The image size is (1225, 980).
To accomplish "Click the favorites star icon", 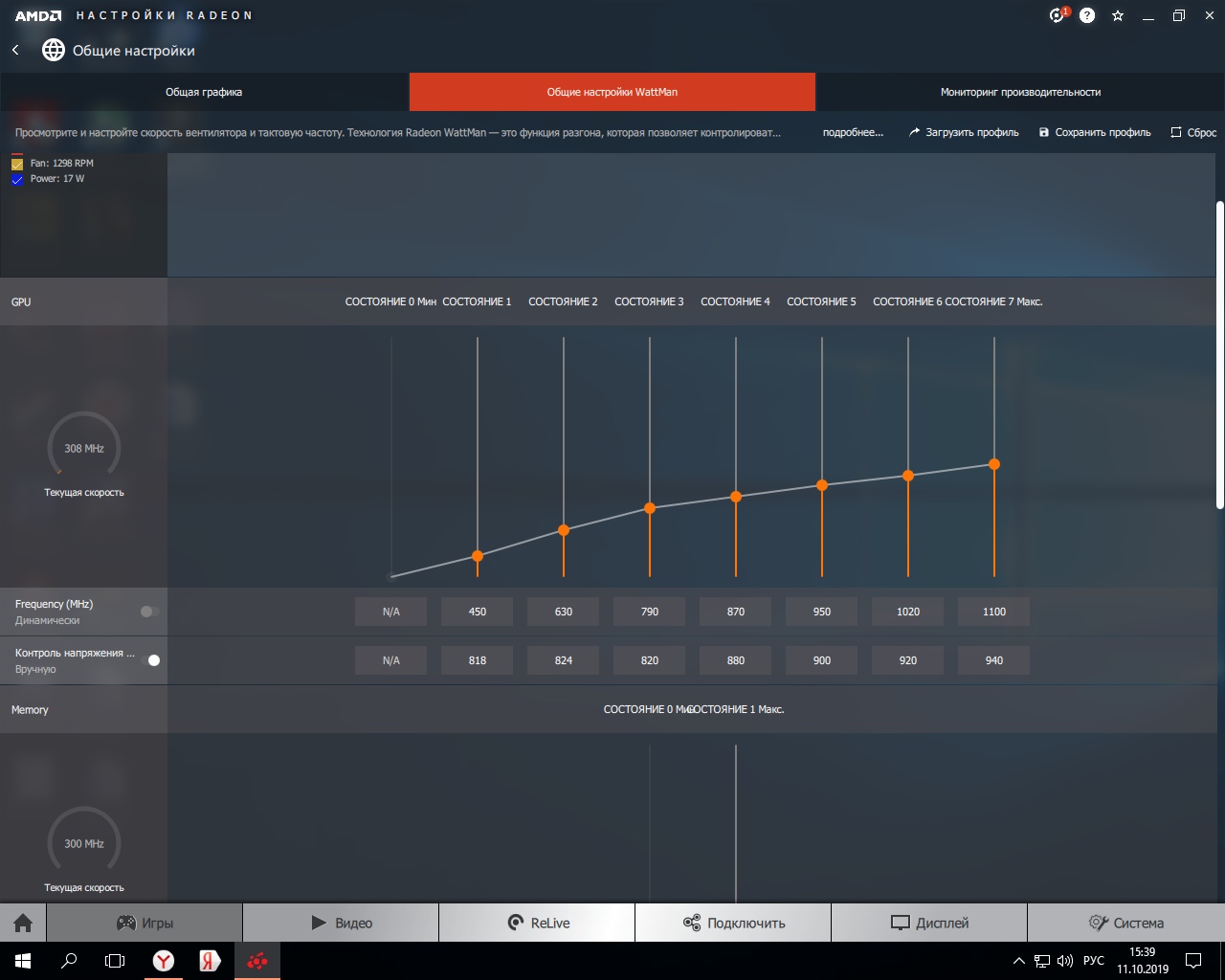I will [x=1118, y=15].
